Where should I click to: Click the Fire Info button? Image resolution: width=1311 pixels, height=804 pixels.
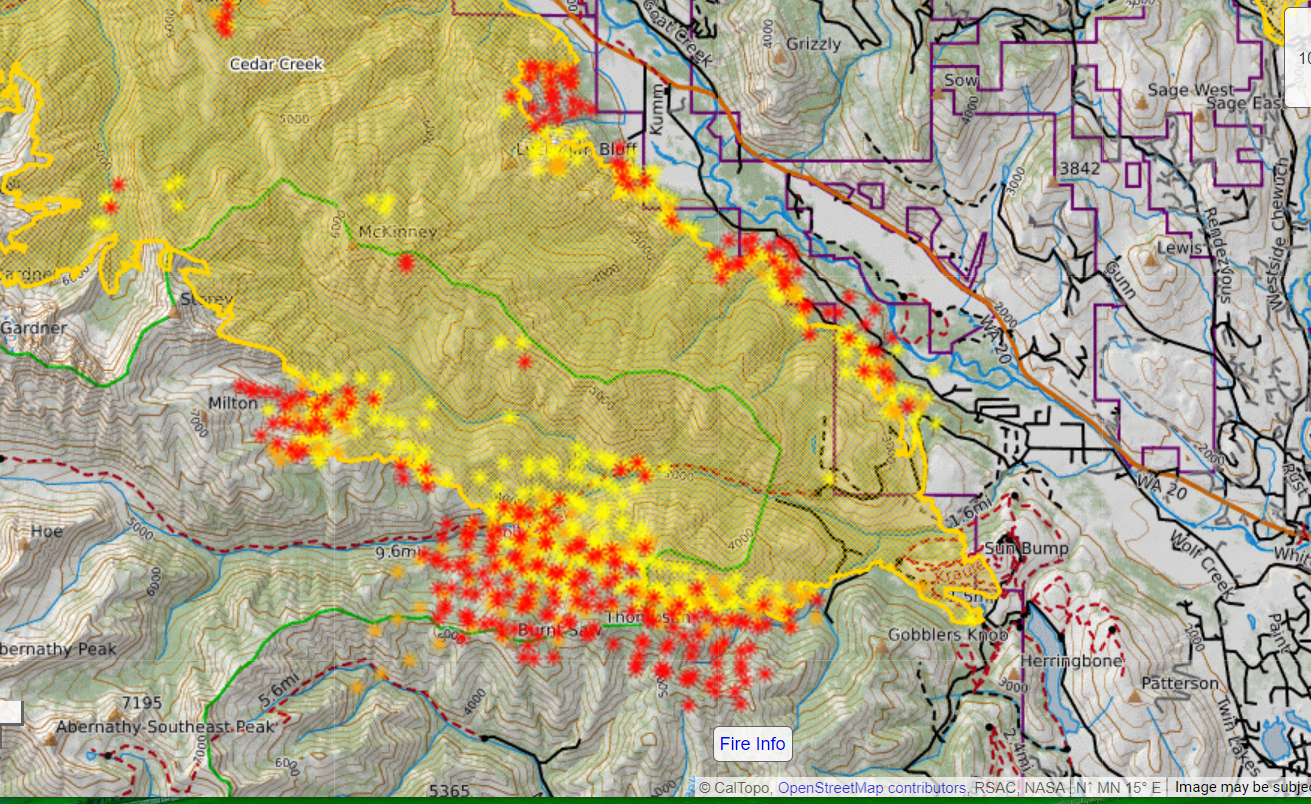click(752, 744)
